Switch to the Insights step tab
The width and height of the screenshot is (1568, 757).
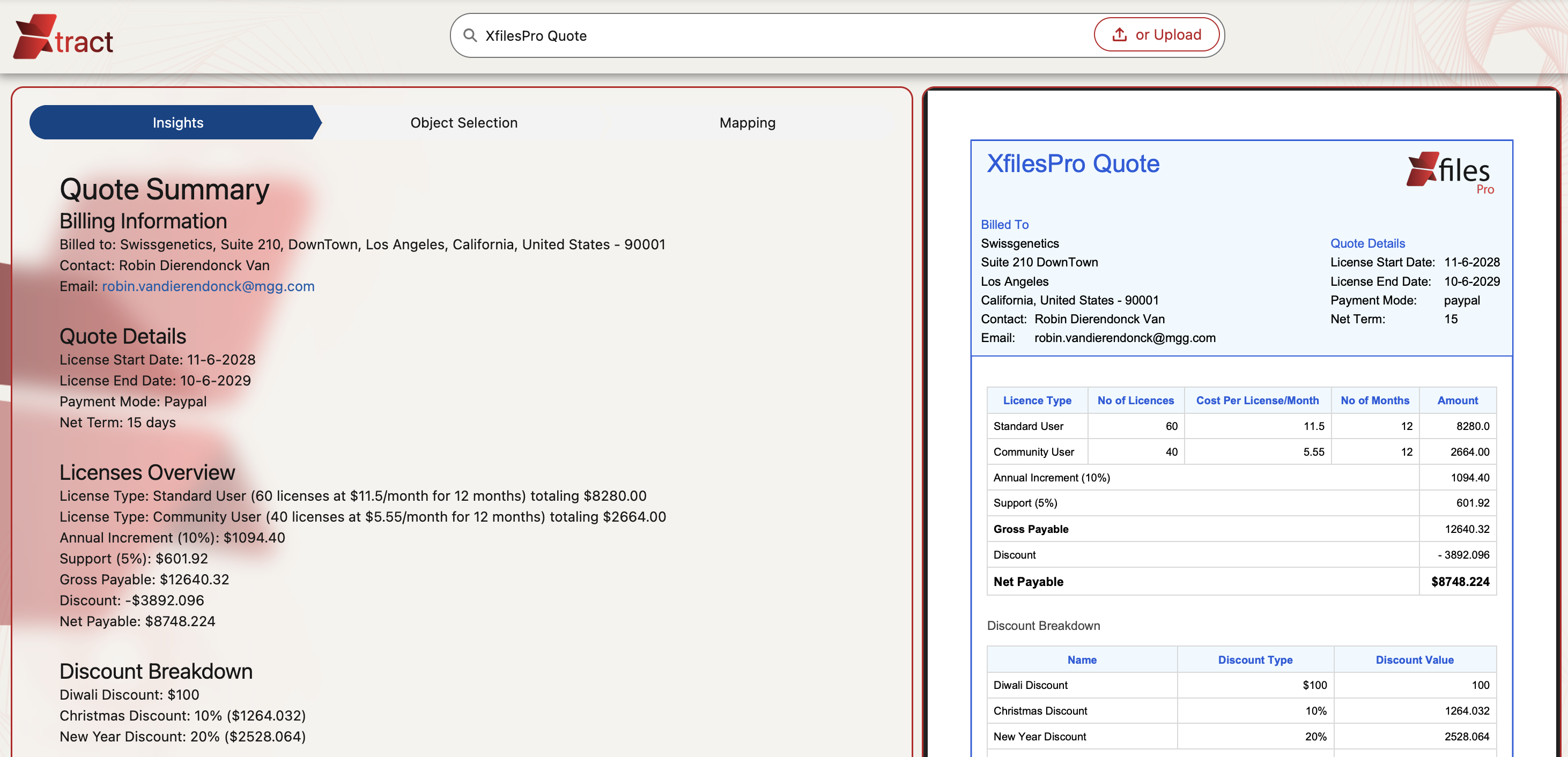175,122
